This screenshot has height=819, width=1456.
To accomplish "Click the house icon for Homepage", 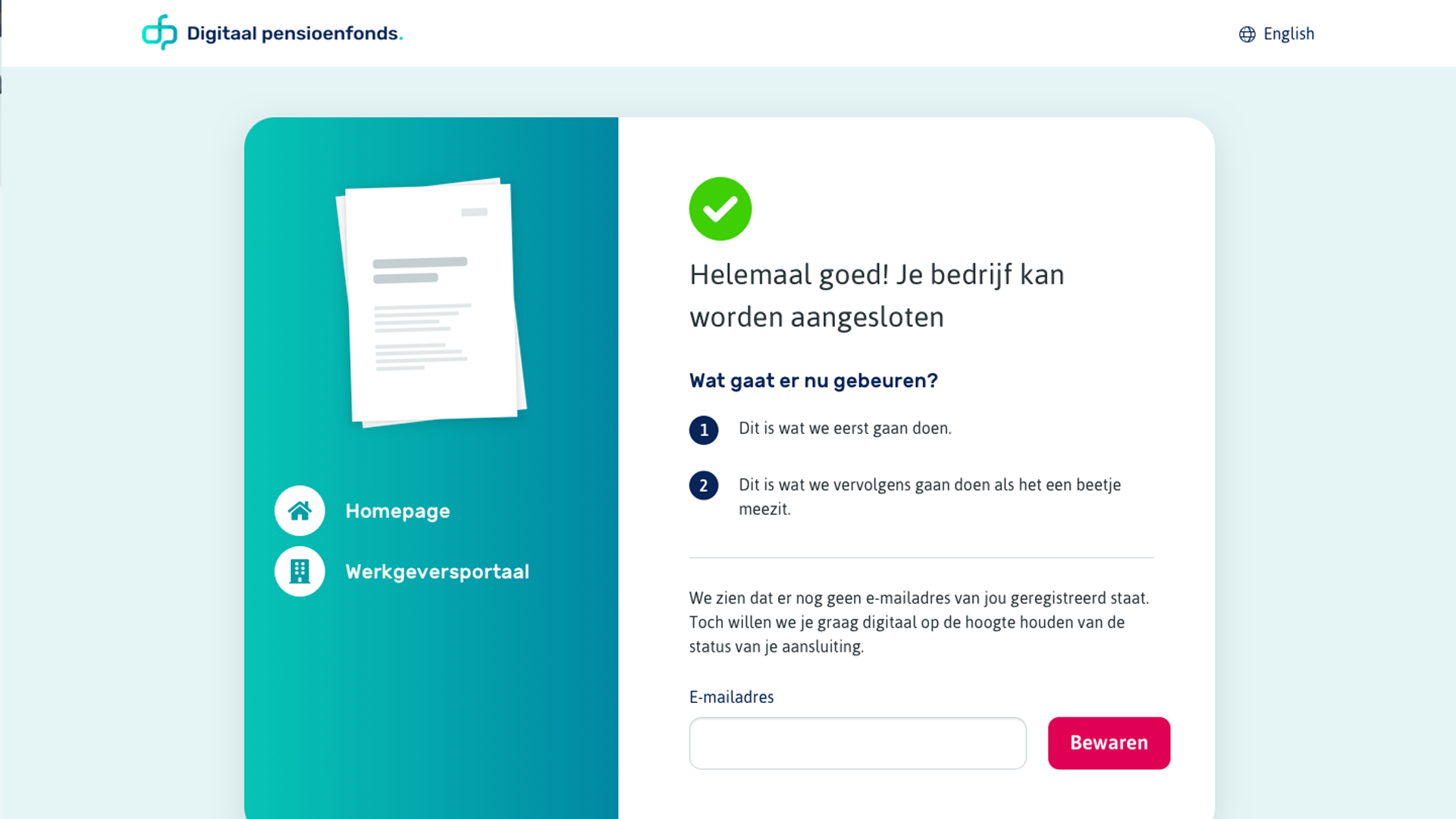I will click(300, 510).
